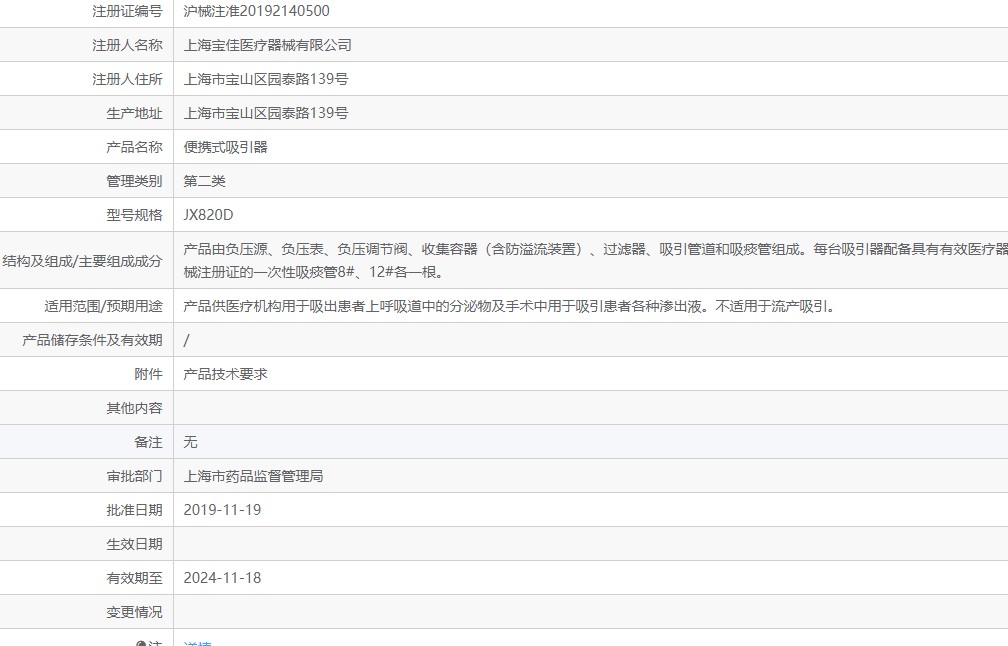Select company name 上海宝佳医疗器械有限公司
This screenshot has width=1008, height=646.
tap(267, 45)
